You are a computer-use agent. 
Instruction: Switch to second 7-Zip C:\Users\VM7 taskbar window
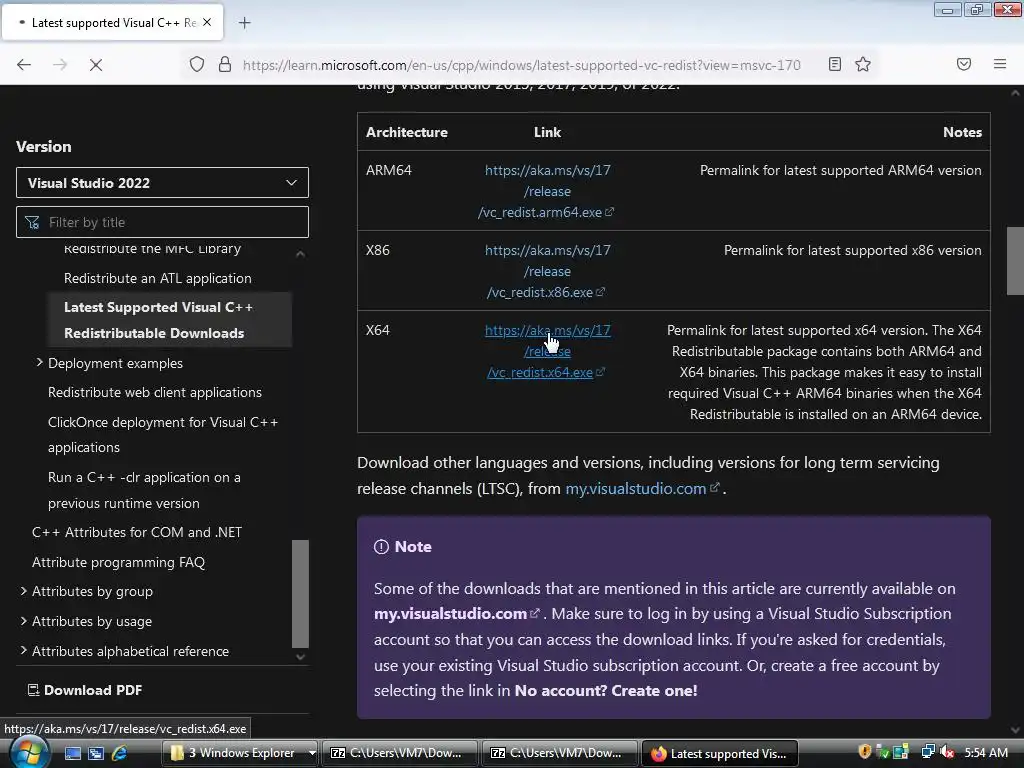pyautogui.click(x=559, y=753)
